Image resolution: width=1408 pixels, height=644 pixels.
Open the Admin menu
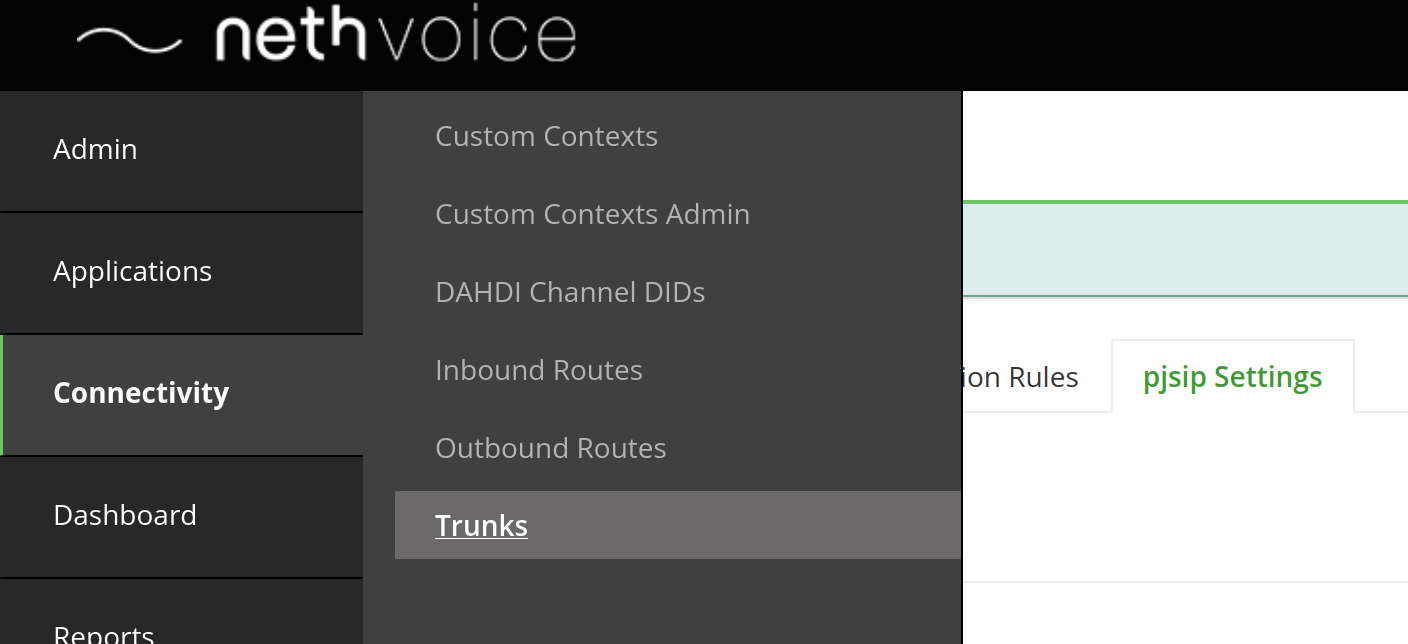181,150
